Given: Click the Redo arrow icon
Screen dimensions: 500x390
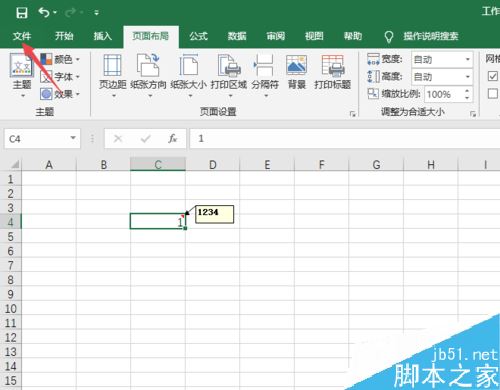Looking at the screenshot, I should [x=70, y=13].
